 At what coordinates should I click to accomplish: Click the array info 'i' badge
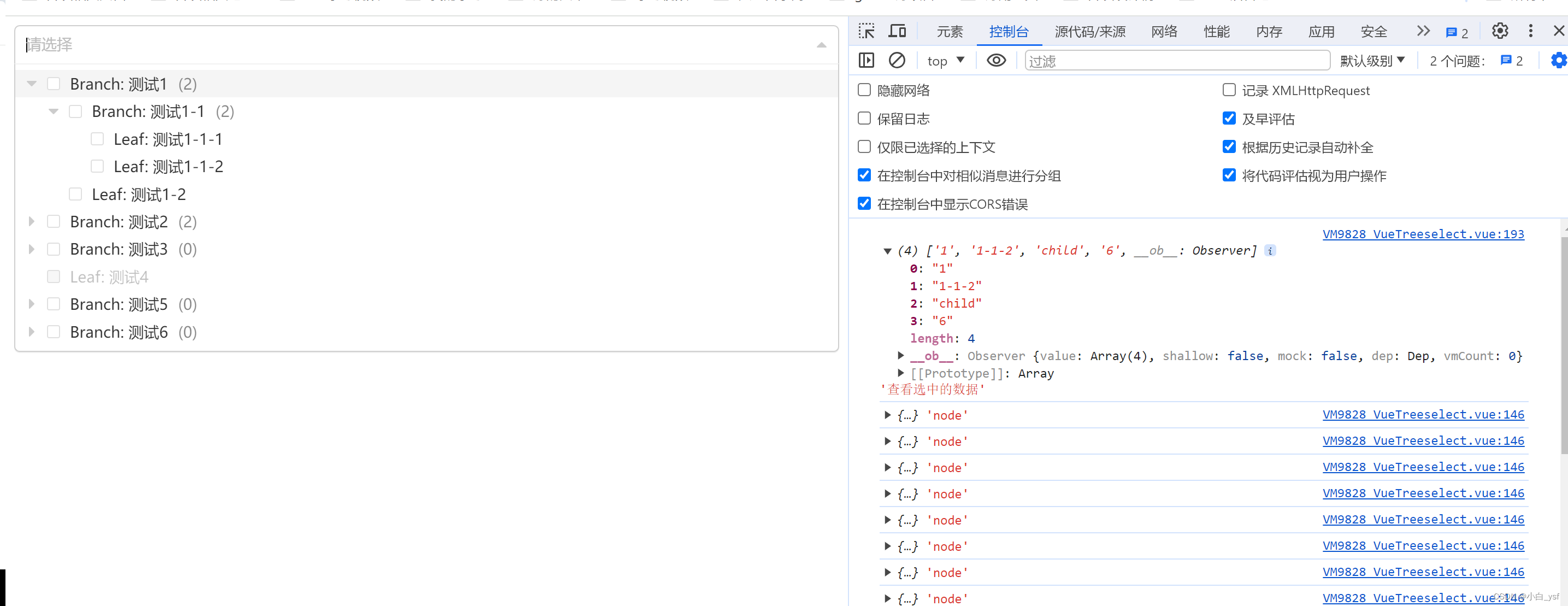(1270, 250)
